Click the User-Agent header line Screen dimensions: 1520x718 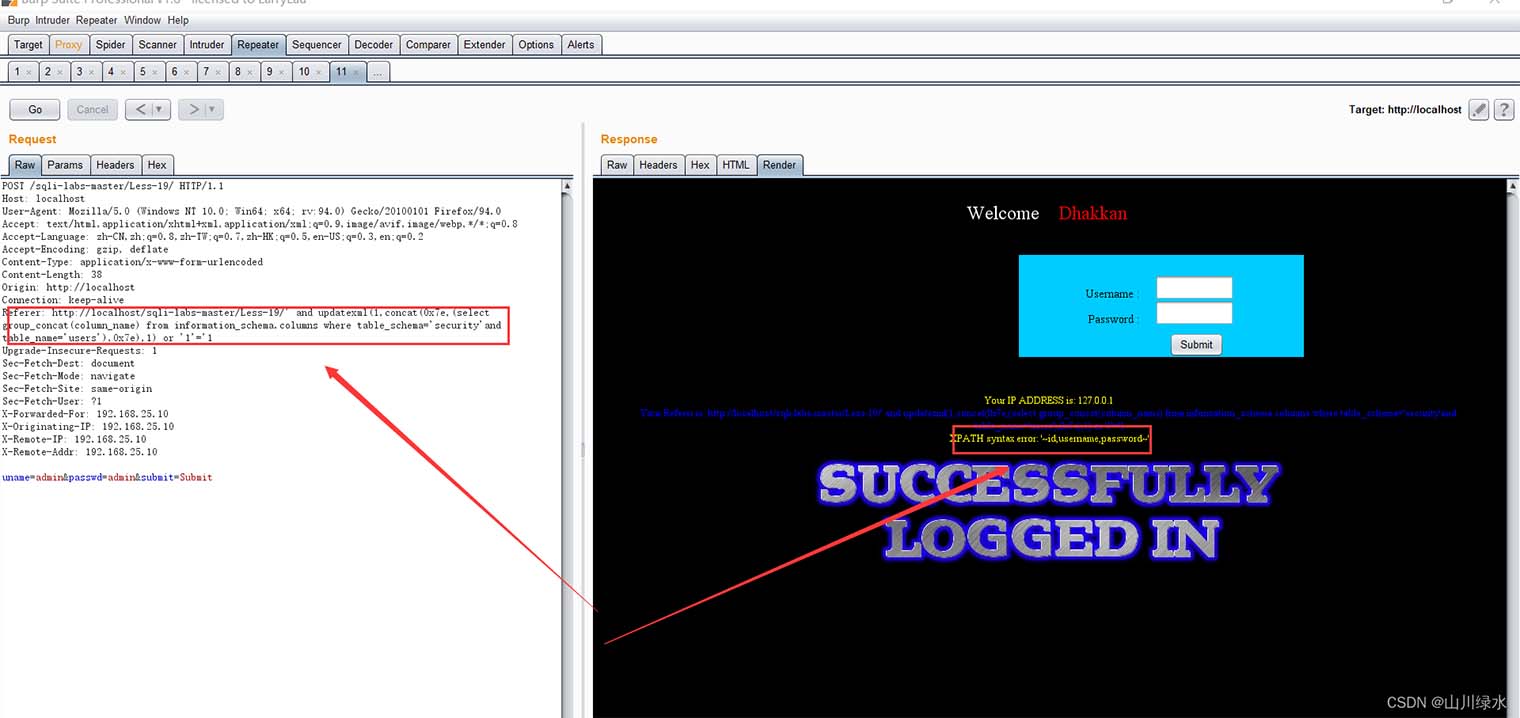point(251,211)
